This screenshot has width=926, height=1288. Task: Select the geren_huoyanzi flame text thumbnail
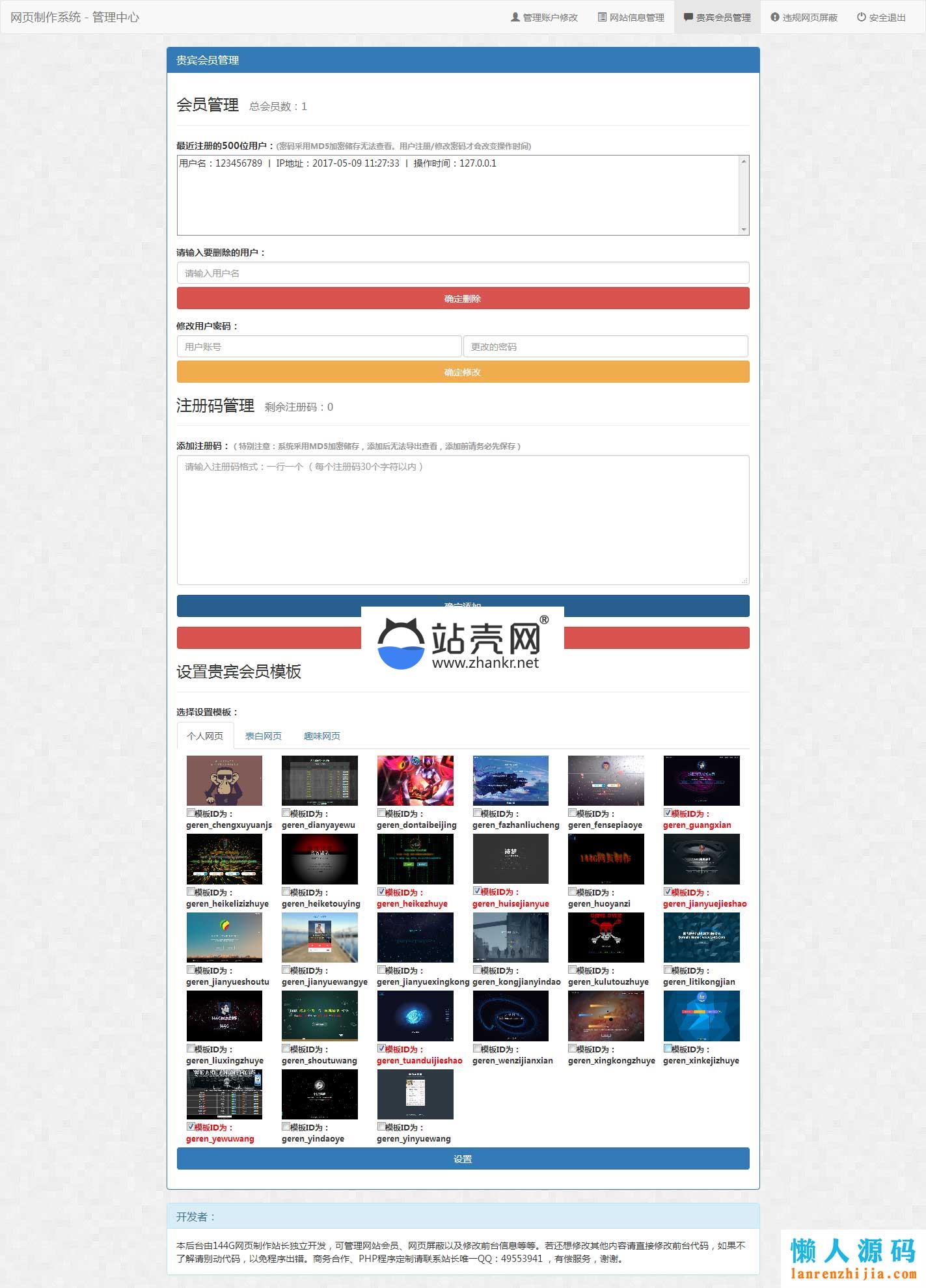(605, 859)
